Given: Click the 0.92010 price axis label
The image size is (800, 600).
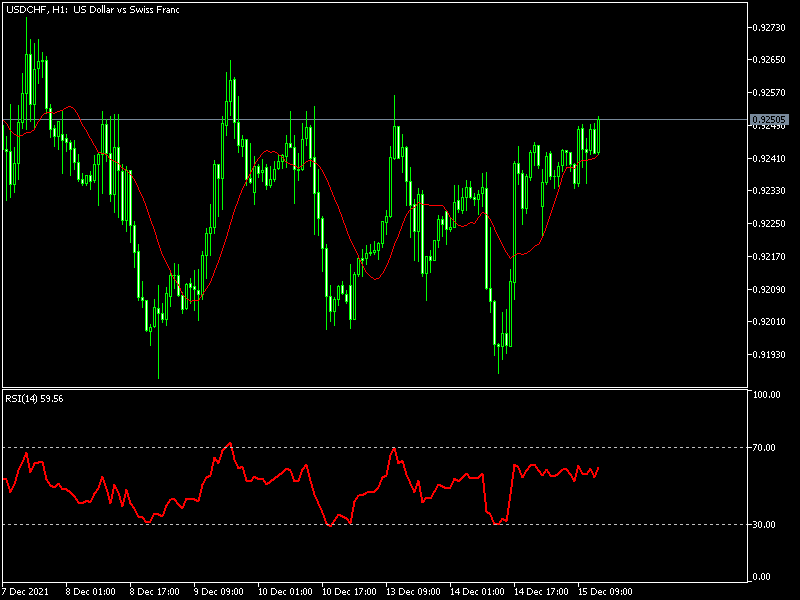Looking at the screenshot, I should point(769,321).
